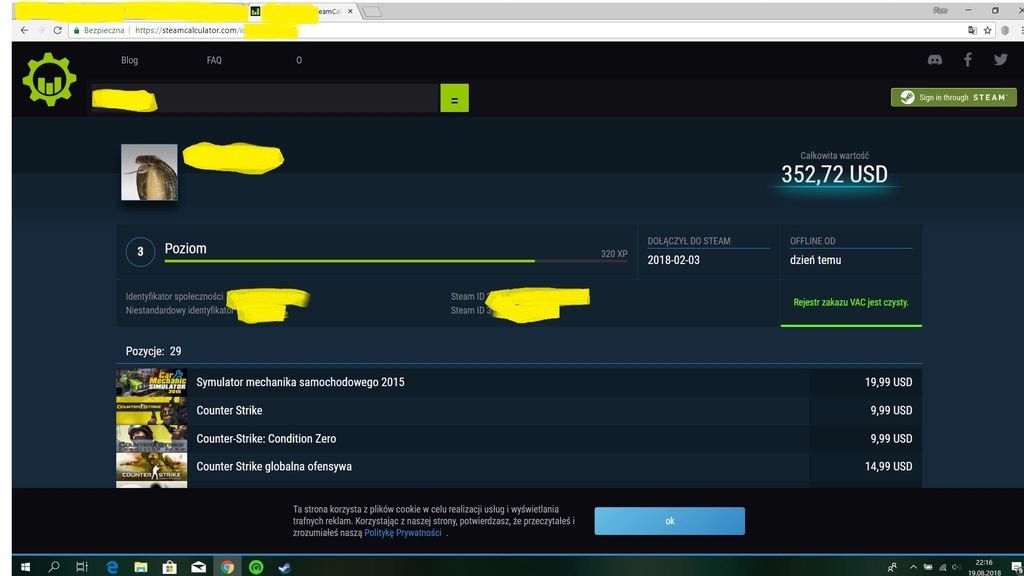The image size is (1024, 576).
Task: Open the Windows Action Center notifications
Action: (x=1016, y=568)
